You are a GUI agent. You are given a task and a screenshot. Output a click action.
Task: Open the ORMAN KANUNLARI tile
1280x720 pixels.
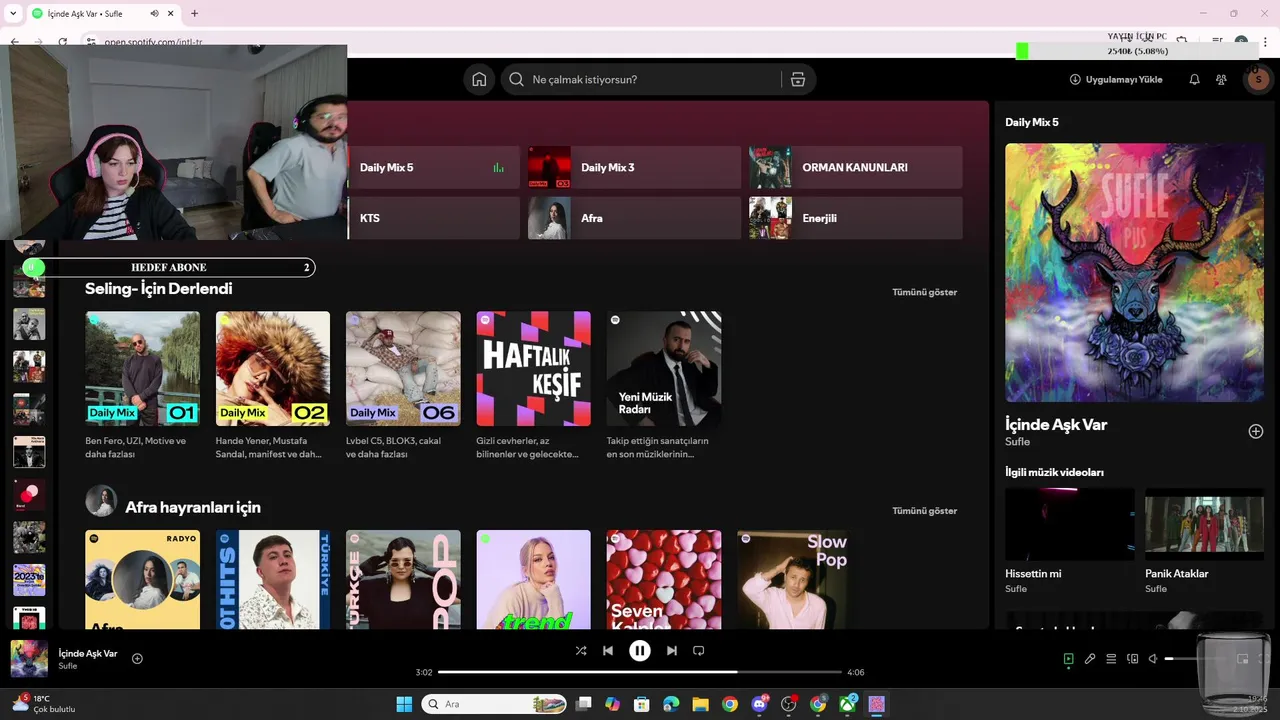(856, 168)
